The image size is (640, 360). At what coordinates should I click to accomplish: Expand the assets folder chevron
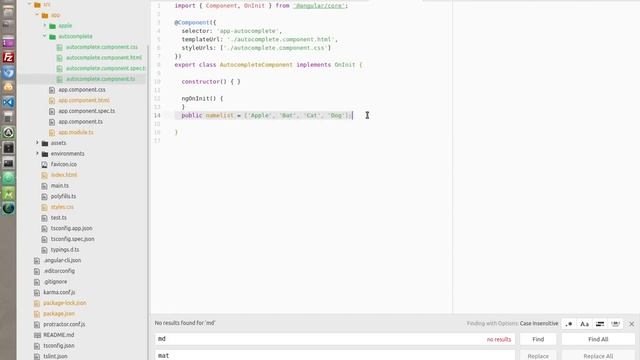[37, 143]
